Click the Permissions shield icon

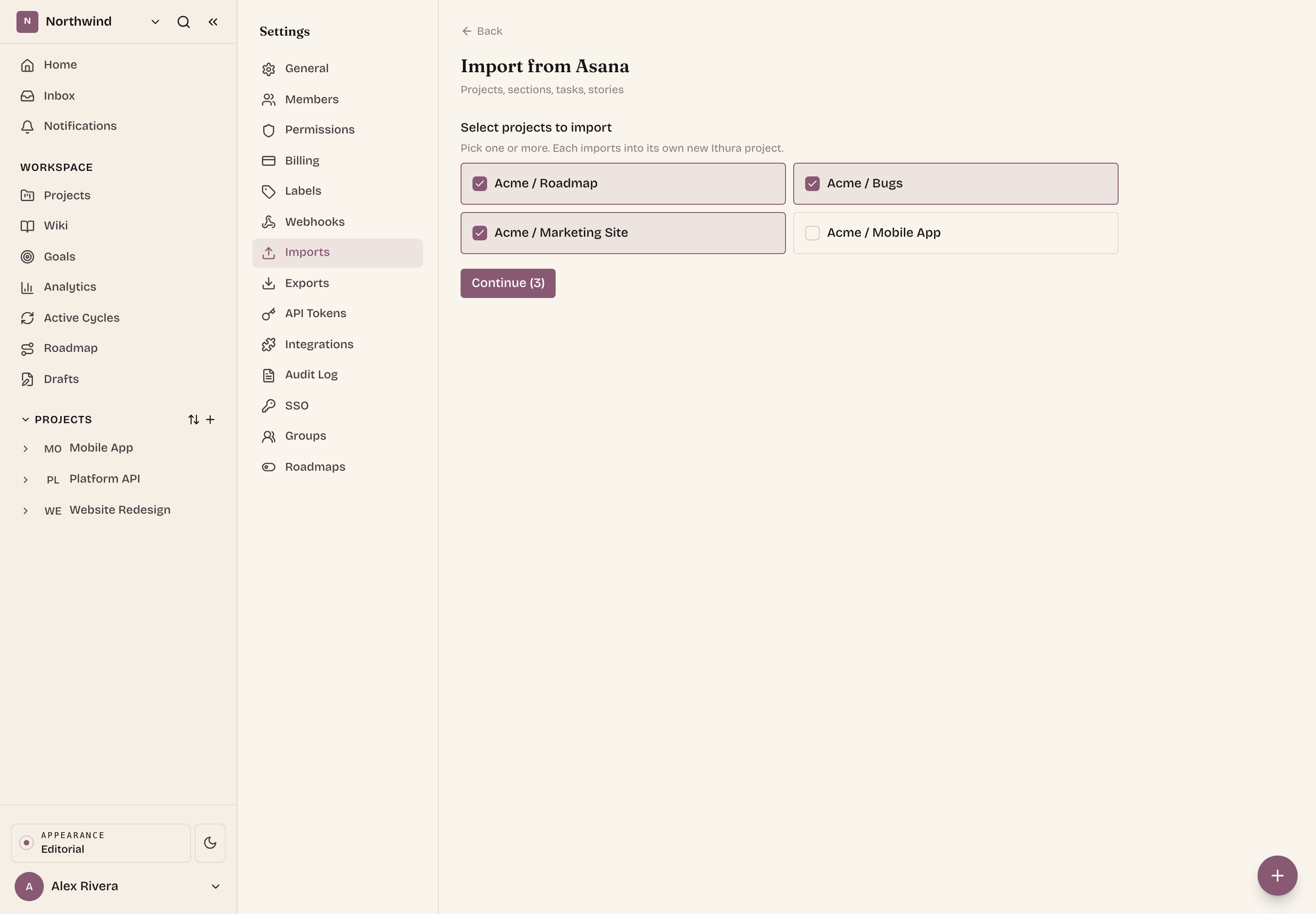pyautogui.click(x=269, y=131)
